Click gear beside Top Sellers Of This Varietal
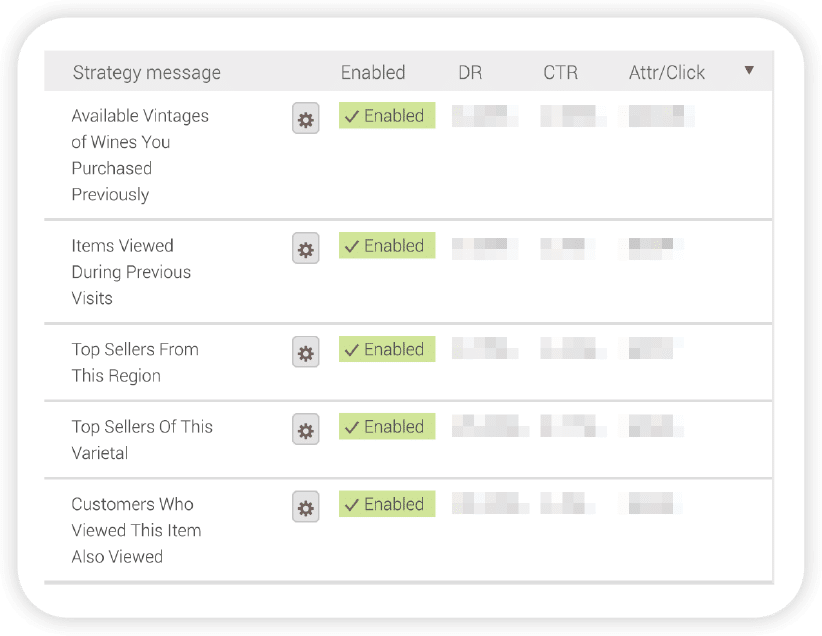The height and width of the screenshot is (636, 822). click(x=306, y=430)
